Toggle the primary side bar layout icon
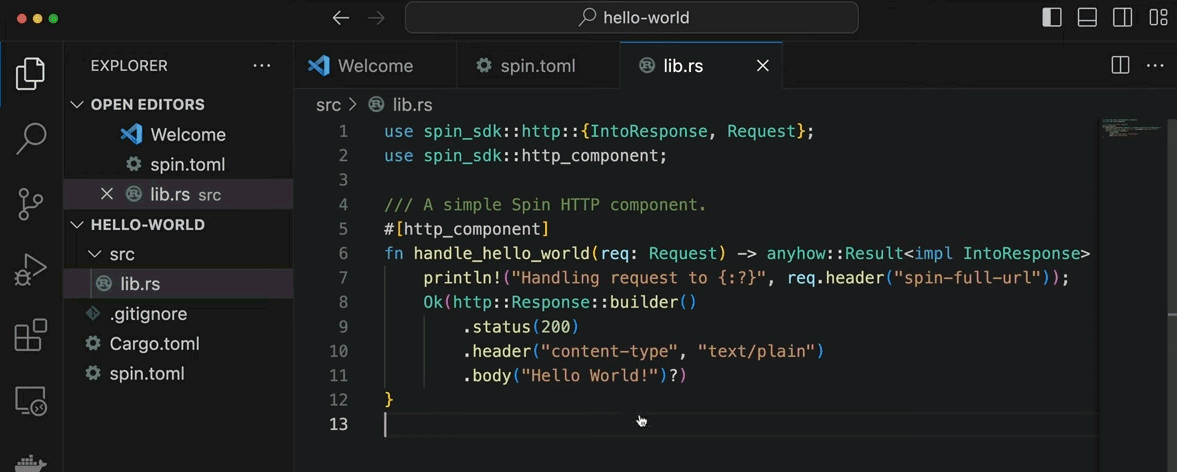 1052,18
